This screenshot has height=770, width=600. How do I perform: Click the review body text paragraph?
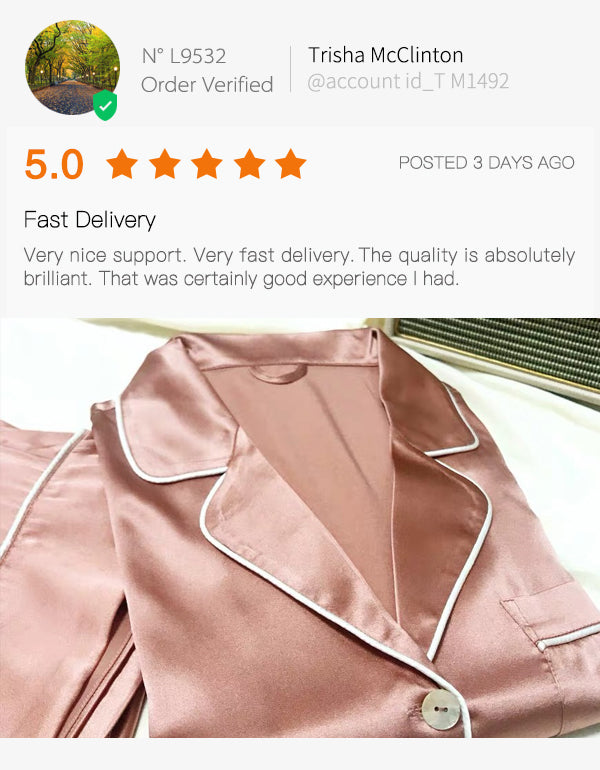(299, 267)
